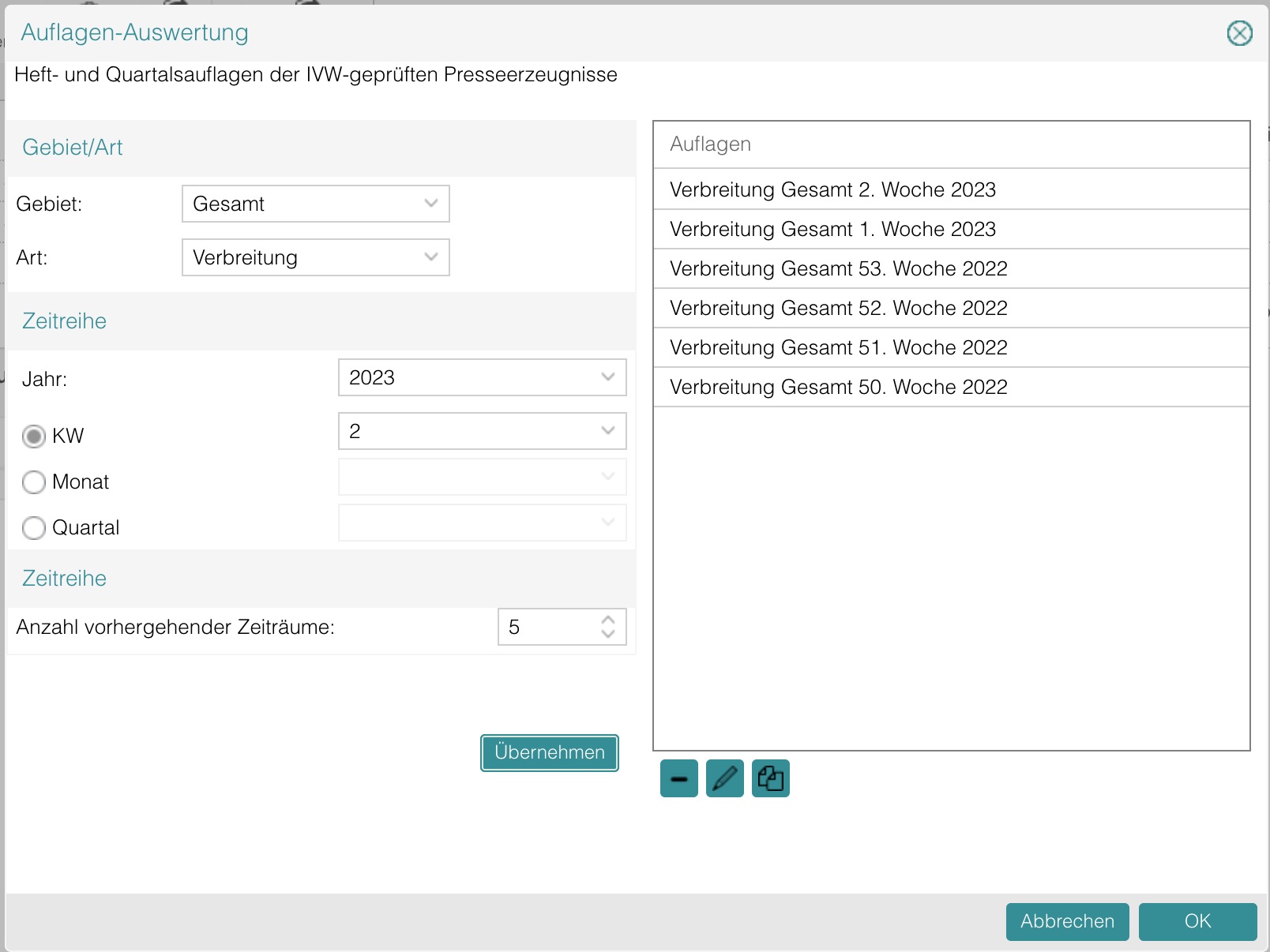Click the Abbrechen button

coord(1067,921)
